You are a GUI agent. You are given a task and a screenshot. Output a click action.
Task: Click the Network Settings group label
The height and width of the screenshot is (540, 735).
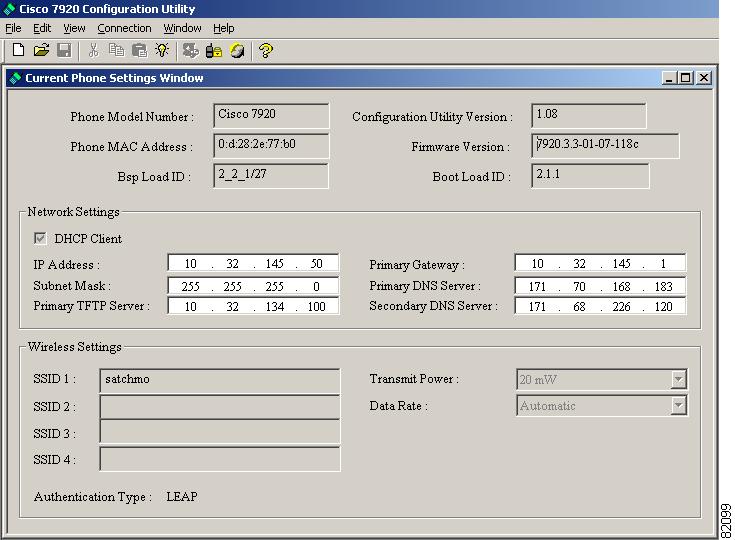click(x=74, y=212)
